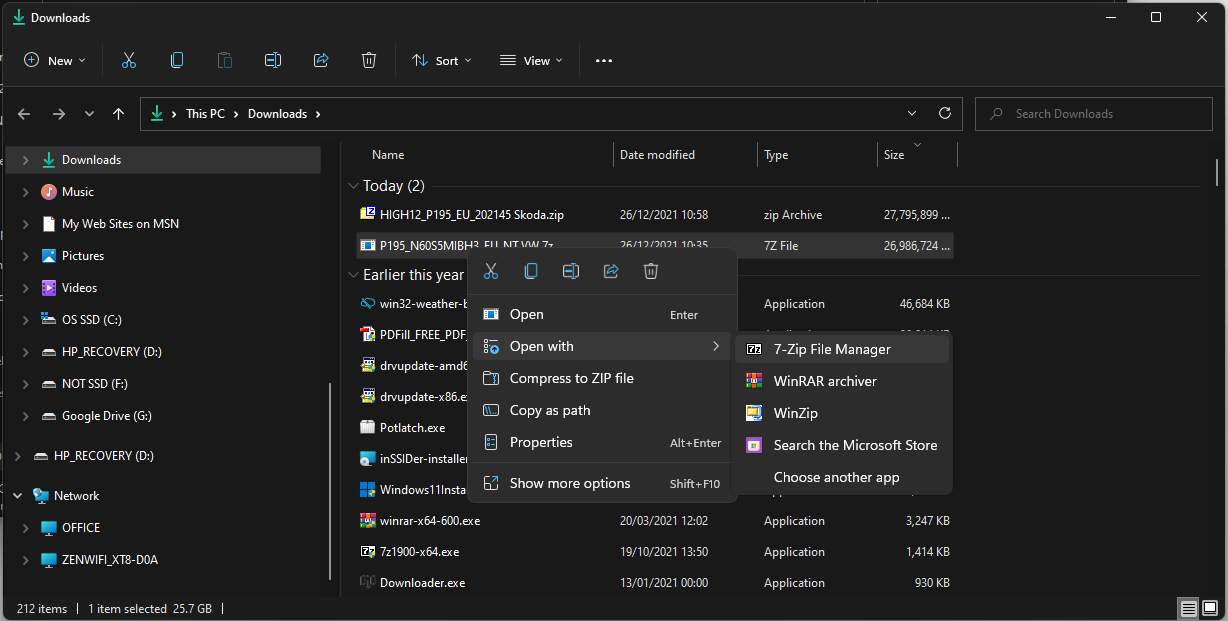Click the New button
Screen dimensions: 1228x621
(55, 60)
